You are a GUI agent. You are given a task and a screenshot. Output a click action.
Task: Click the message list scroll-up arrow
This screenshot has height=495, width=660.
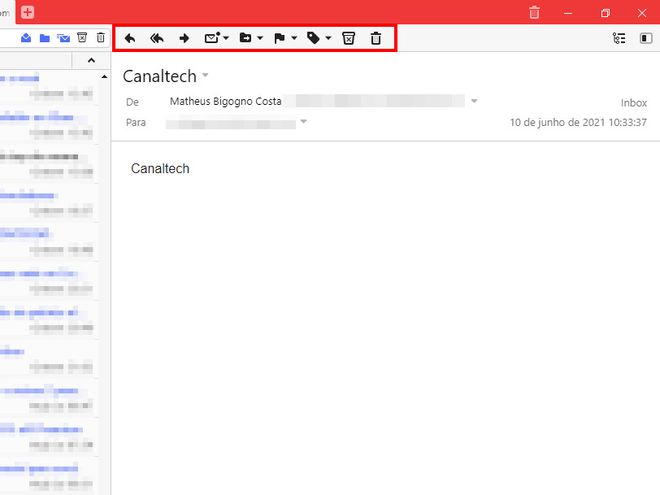(x=104, y=77)
